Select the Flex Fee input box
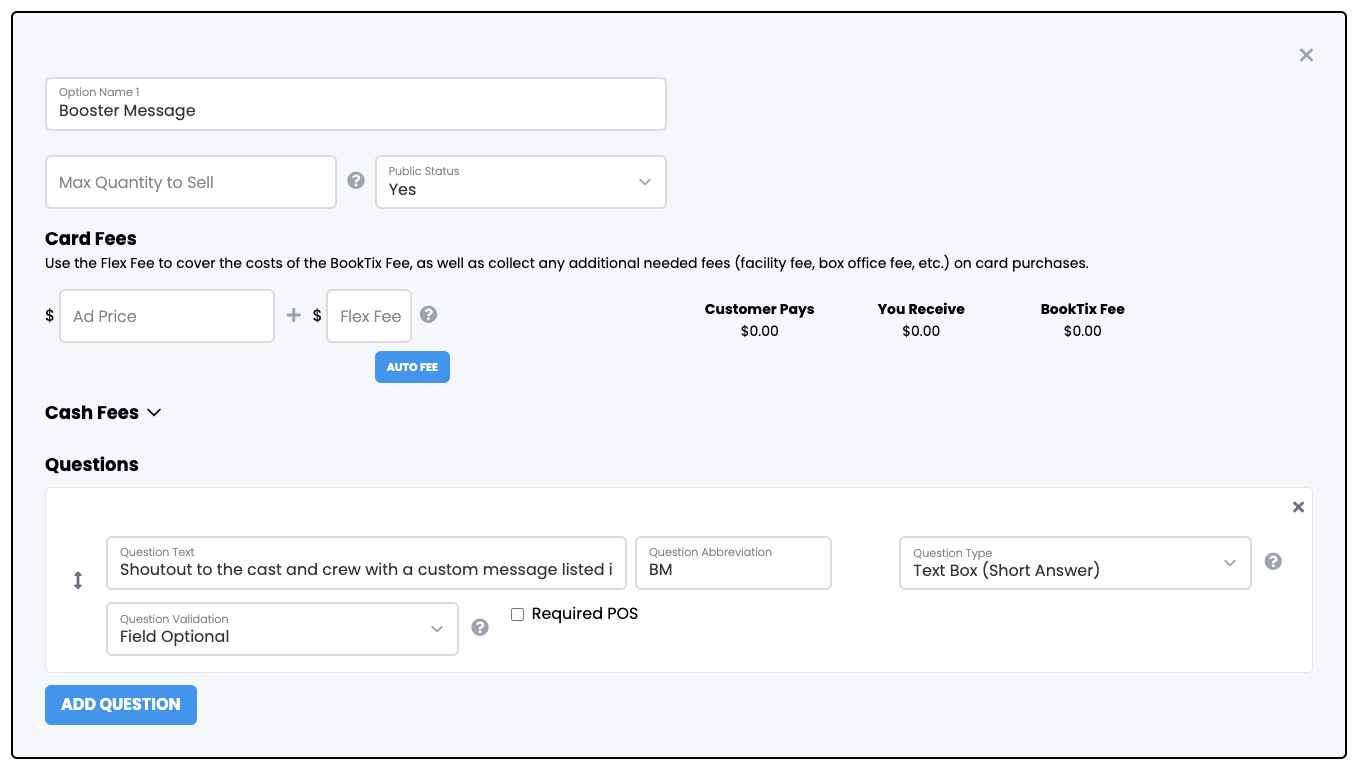 click(369, 316)
